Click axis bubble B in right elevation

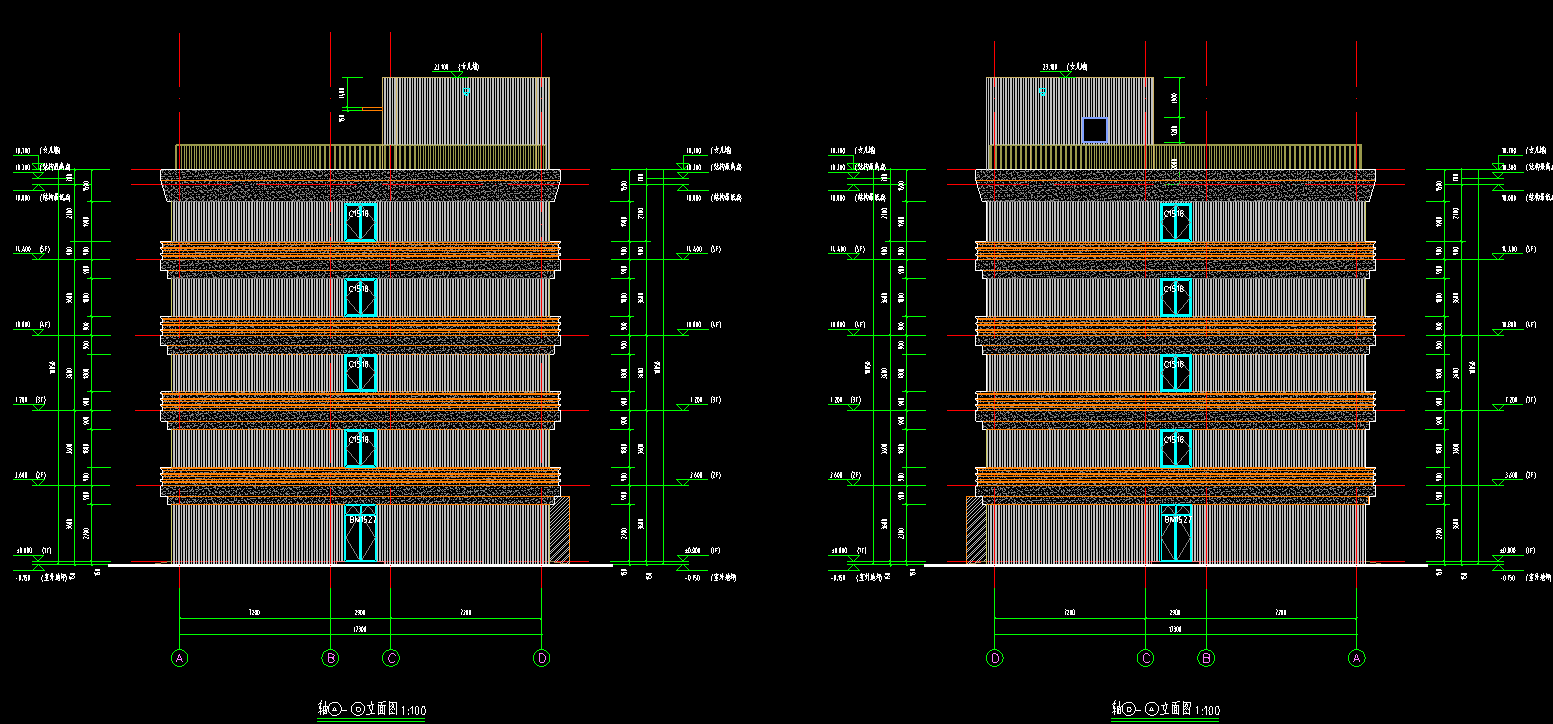(x=1206, y=658)
